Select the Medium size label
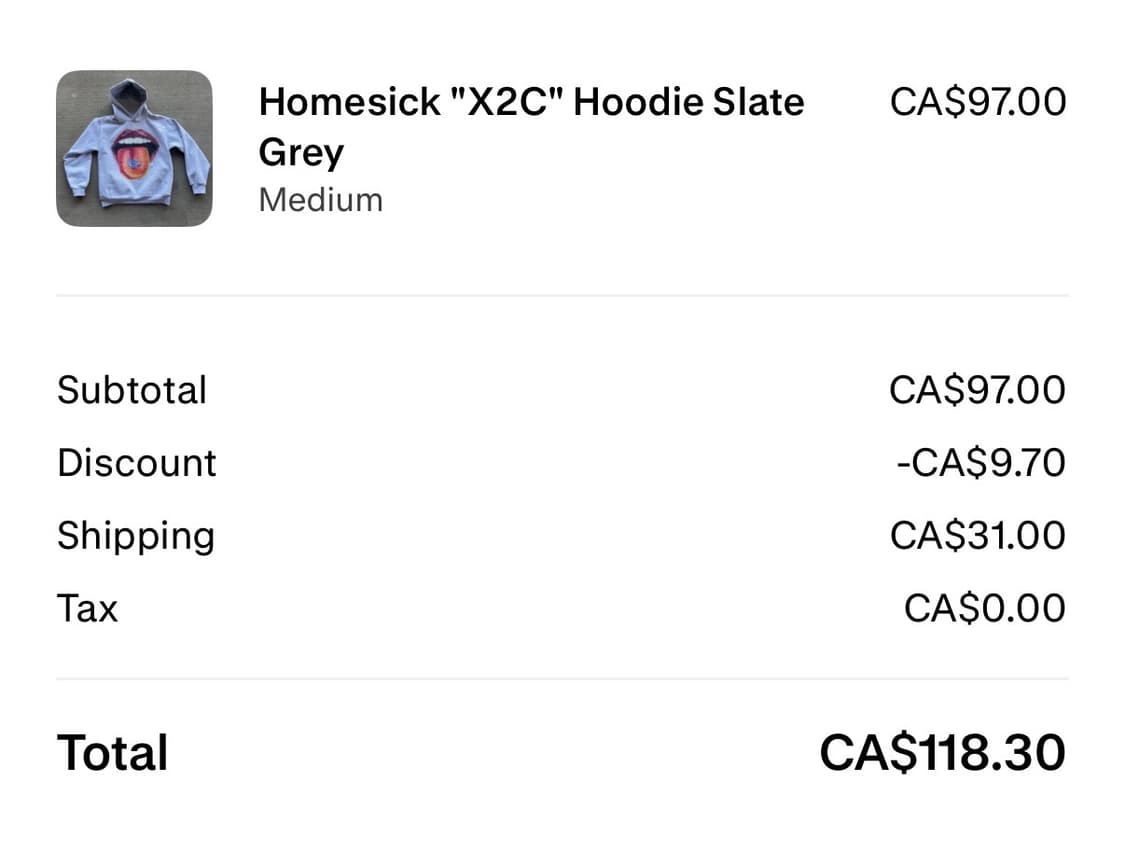1125x868 pixels. pyautogui.click(x=320, y=200)
